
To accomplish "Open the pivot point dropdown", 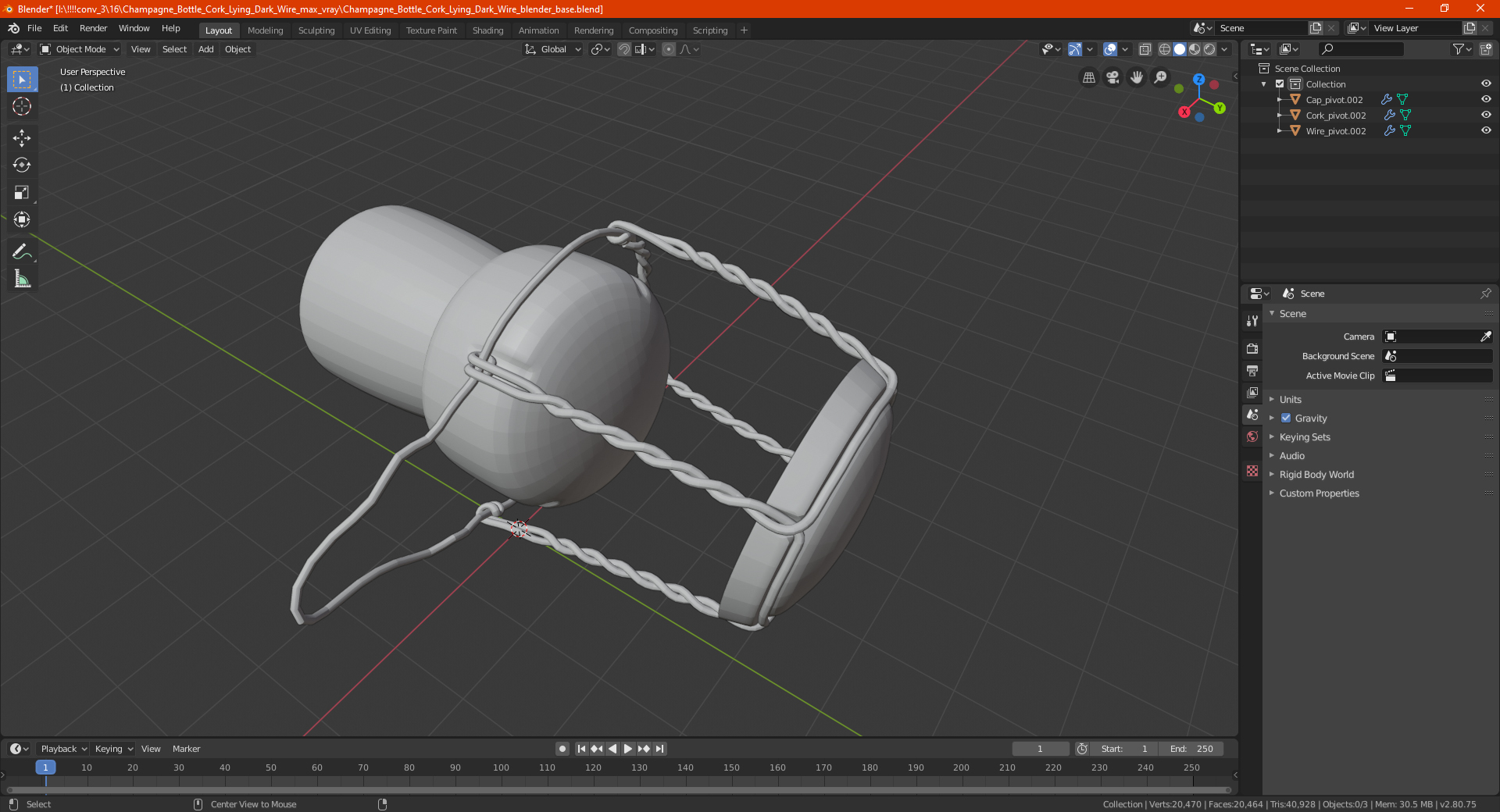I will point(600,49).
